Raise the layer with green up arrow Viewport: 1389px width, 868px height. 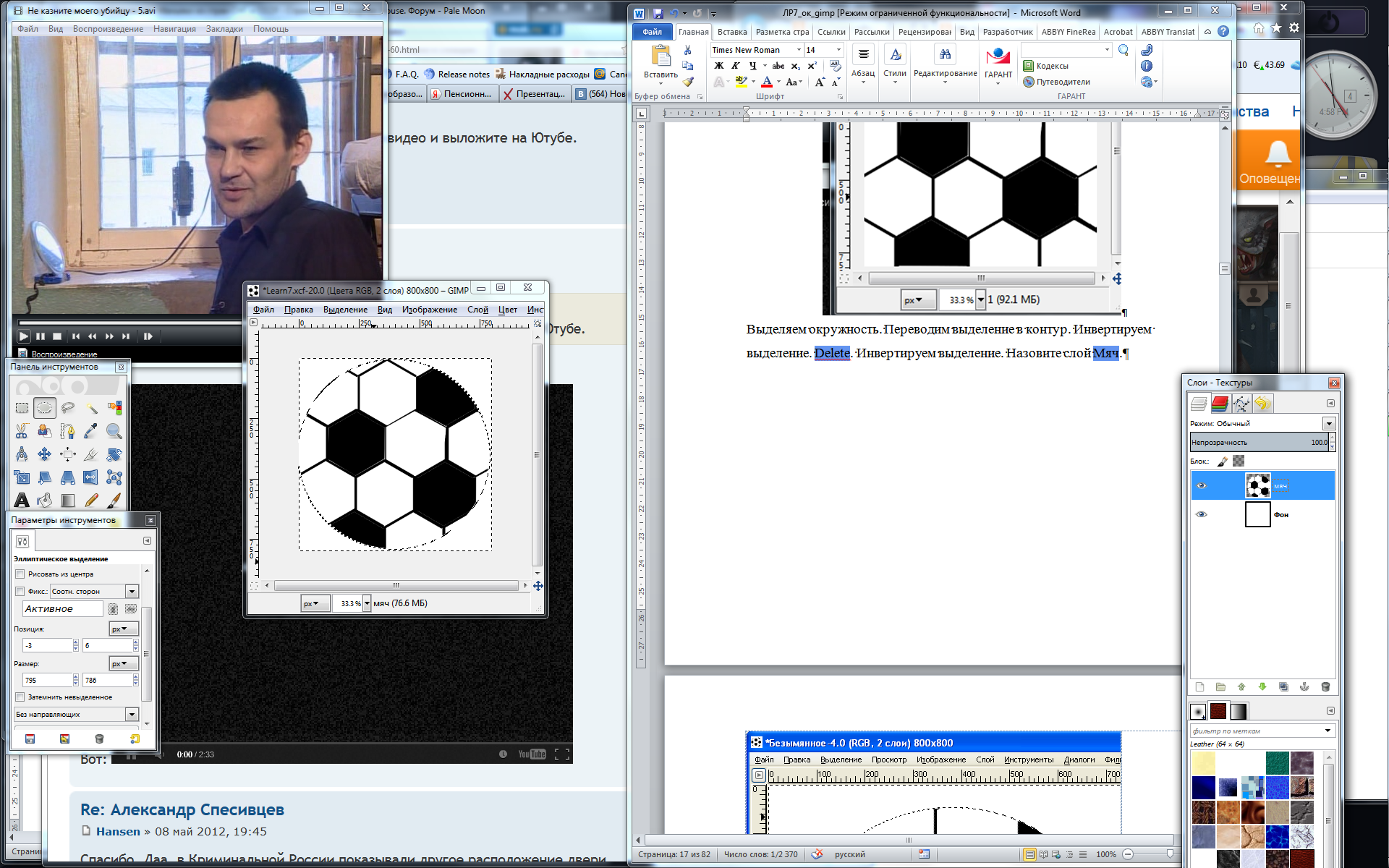coord(1241,686)
